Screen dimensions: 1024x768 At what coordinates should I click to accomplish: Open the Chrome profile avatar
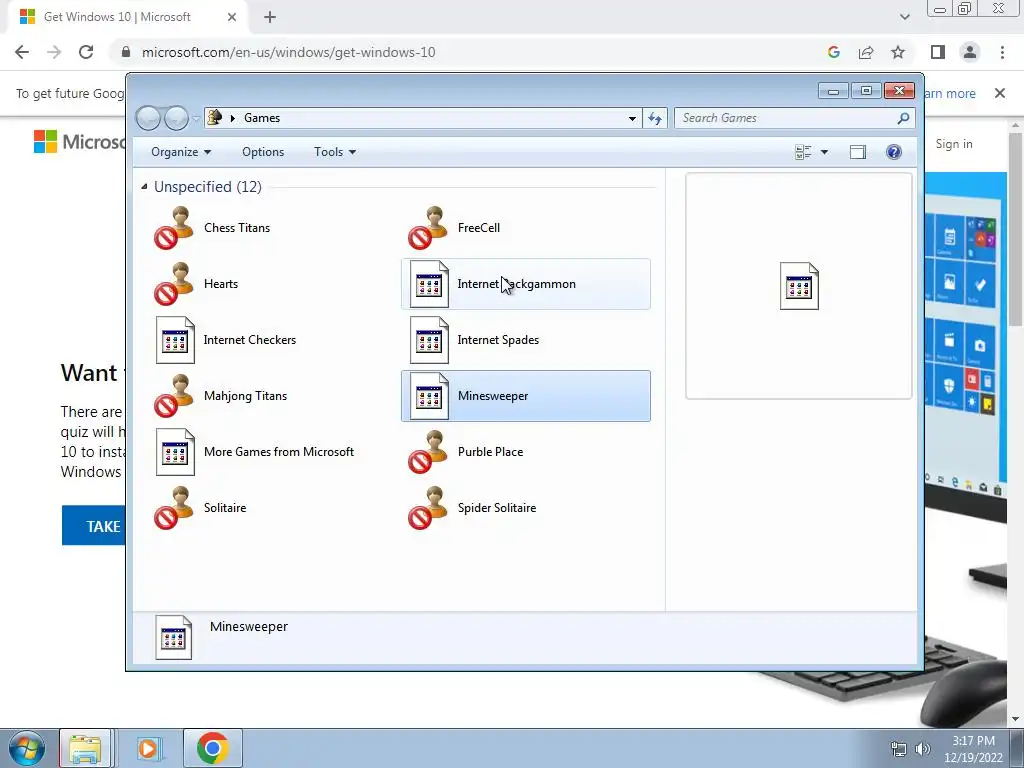970,52
